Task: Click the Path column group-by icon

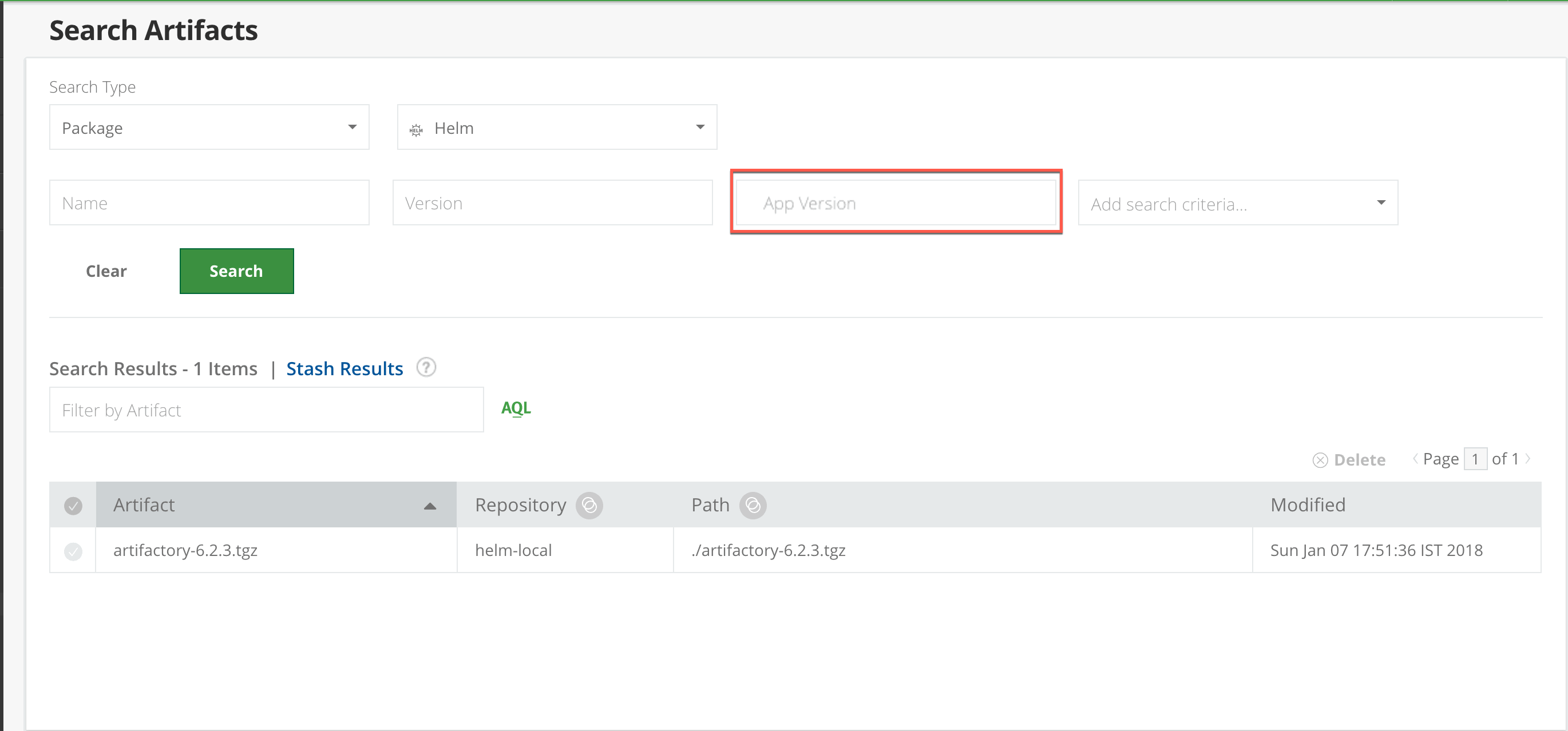Action: [x=753, y=506]
